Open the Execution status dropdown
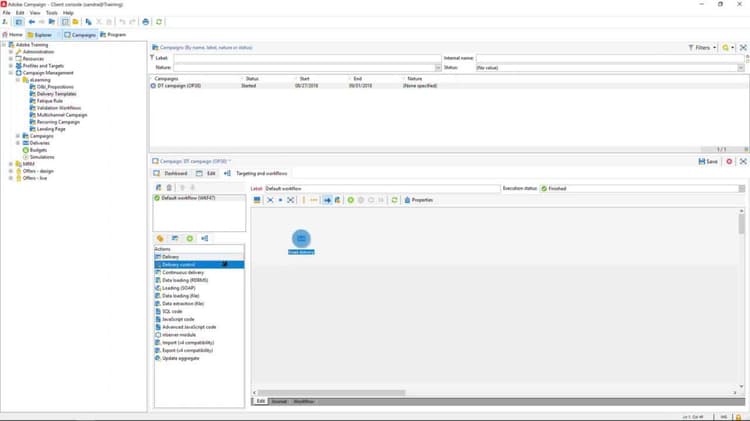Image resolution: width=750 pixels, height=421 pixels. point(741,188)
